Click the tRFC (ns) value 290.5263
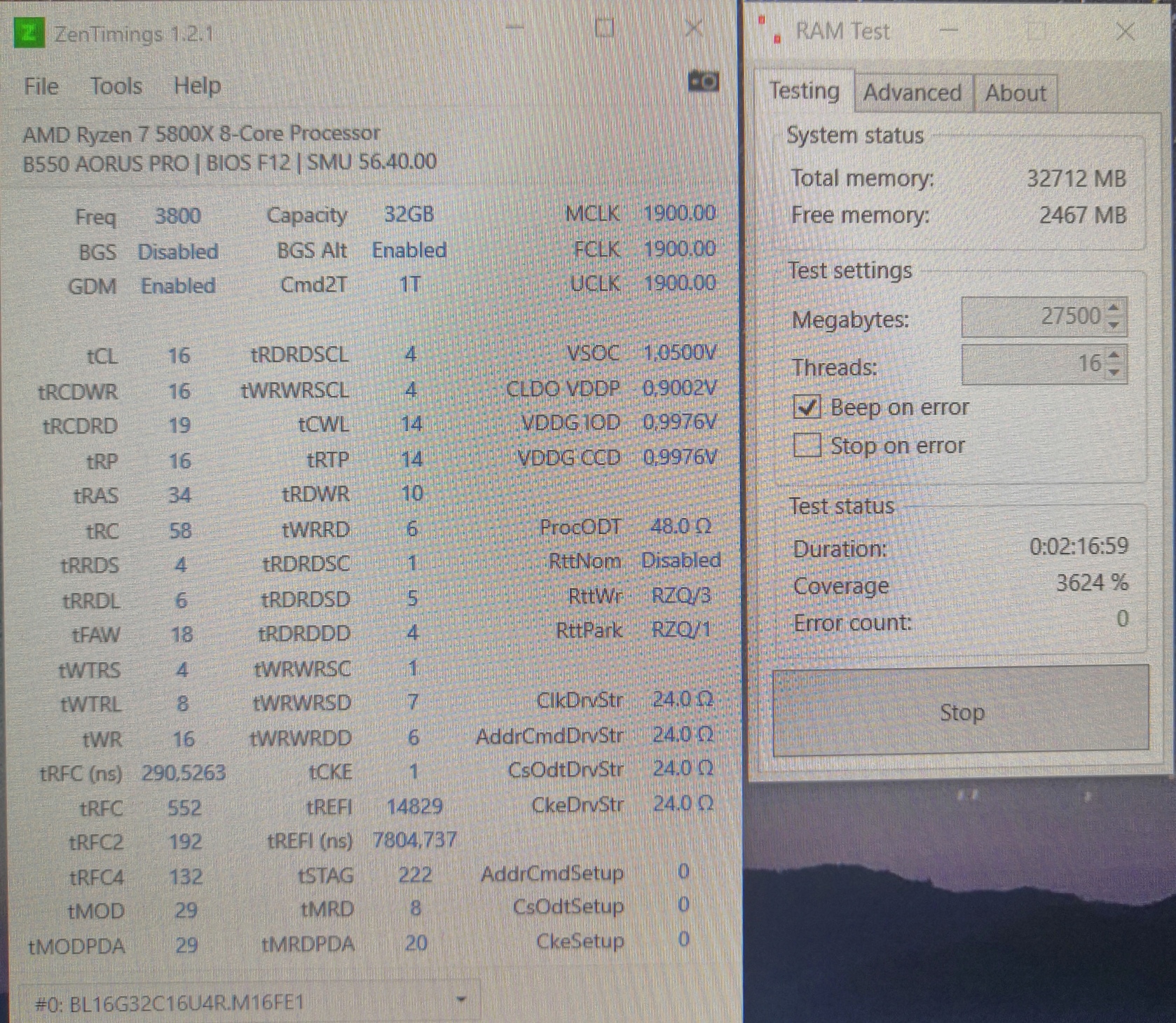 point(184,773)
